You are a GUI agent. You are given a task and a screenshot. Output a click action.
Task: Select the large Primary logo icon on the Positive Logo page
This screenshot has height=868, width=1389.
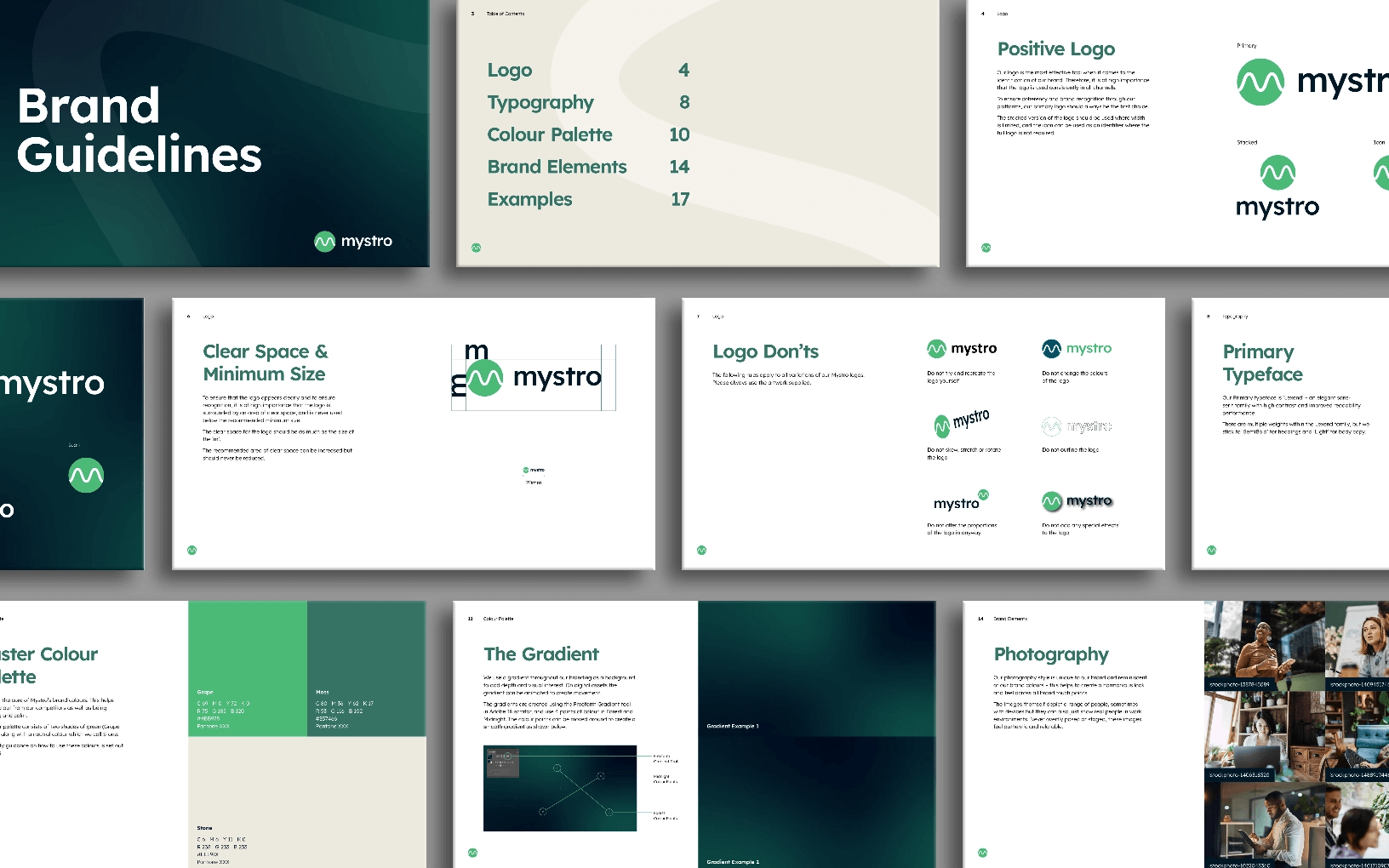tap(1260, 83)
